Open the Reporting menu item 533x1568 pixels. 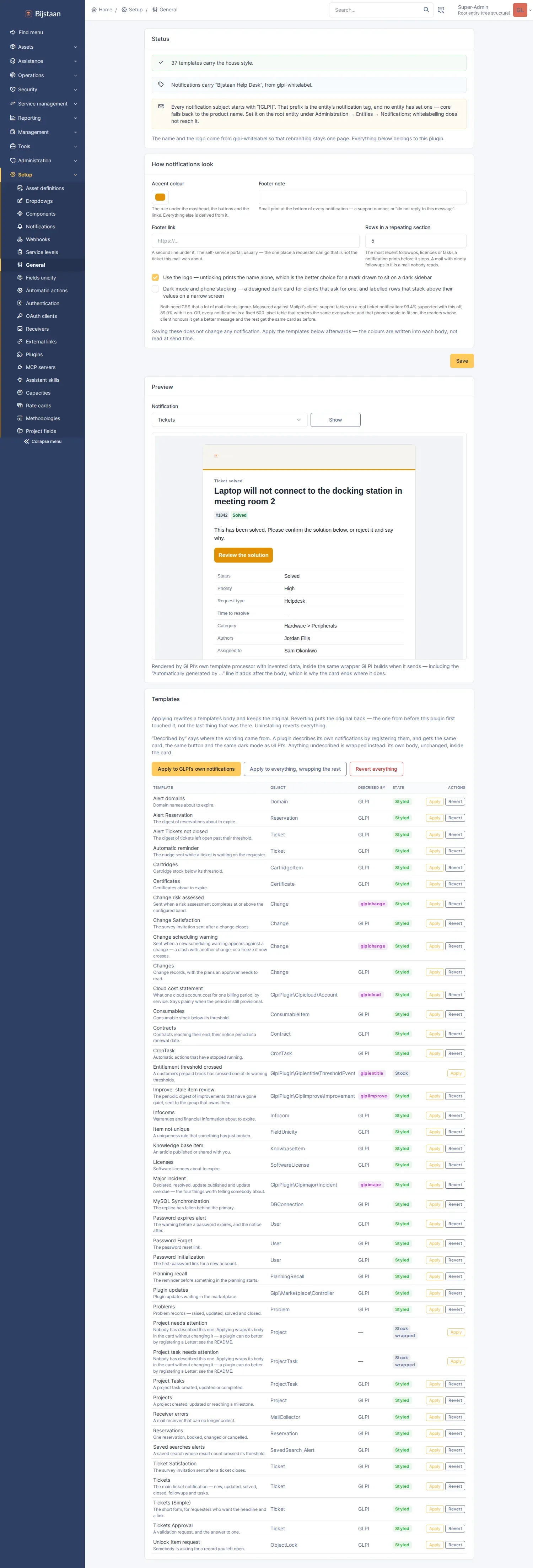43,118
